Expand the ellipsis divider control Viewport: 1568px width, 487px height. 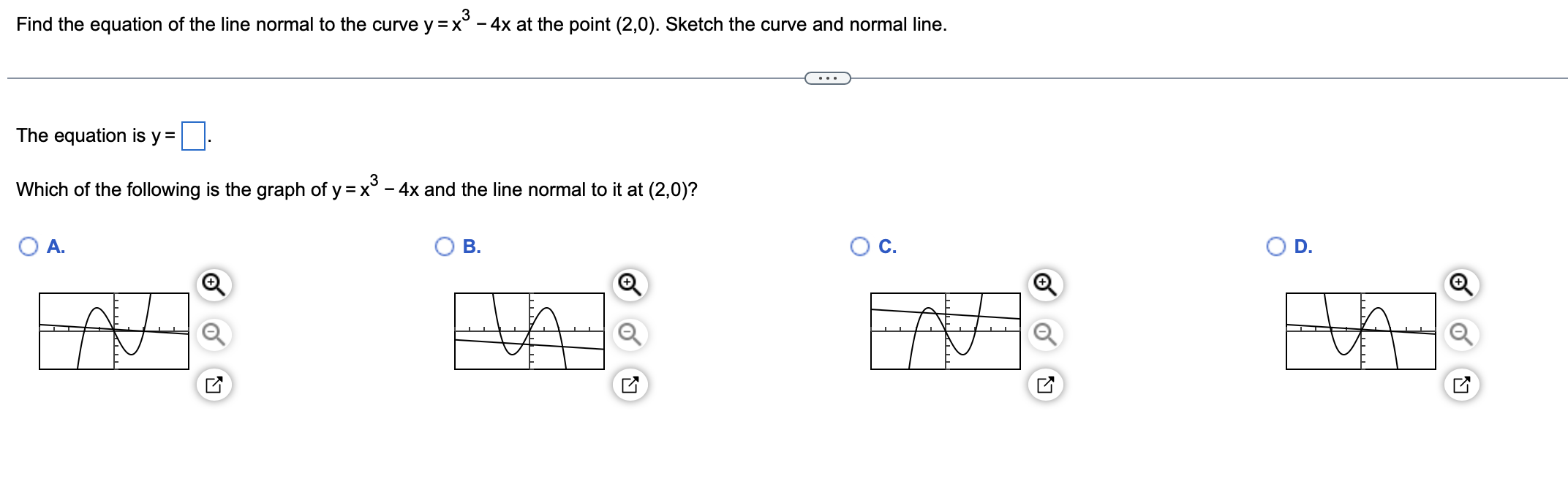pos(827,76)
